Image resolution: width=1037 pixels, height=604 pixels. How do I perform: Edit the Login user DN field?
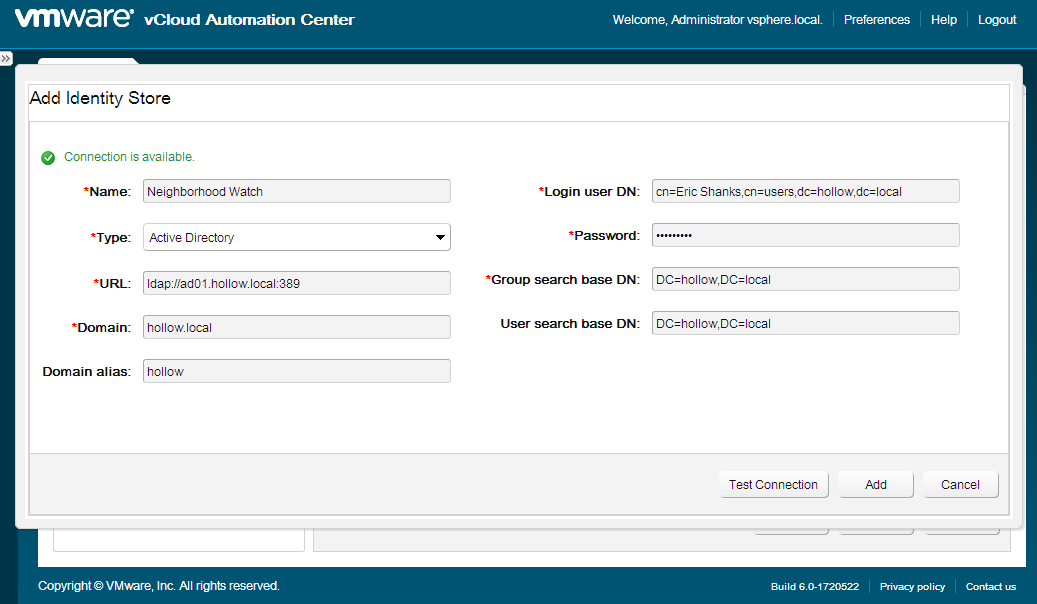[805, 191]
